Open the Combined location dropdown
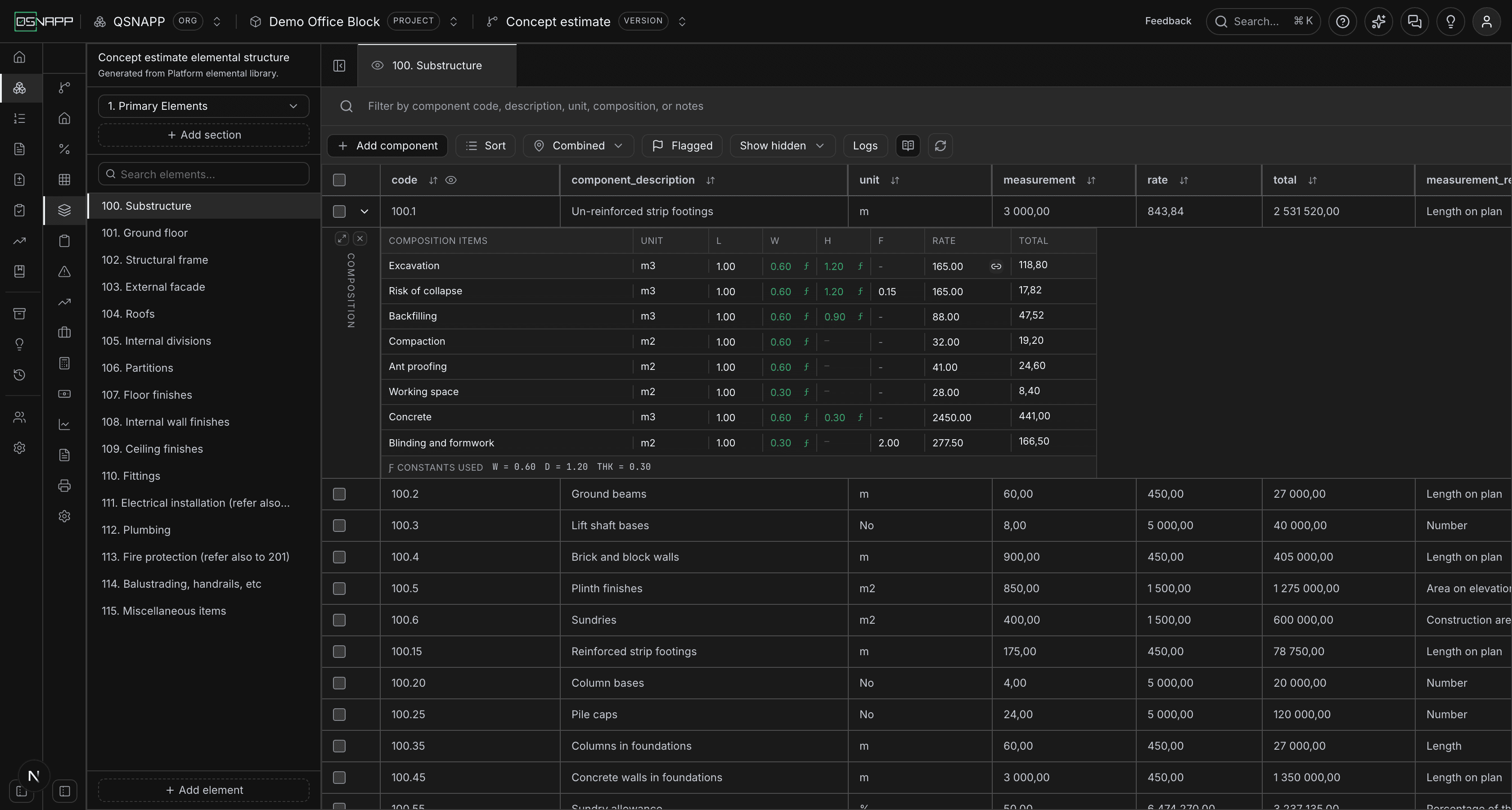The height and width of the screenshot is (810, 1512). (x=578, y=145)
